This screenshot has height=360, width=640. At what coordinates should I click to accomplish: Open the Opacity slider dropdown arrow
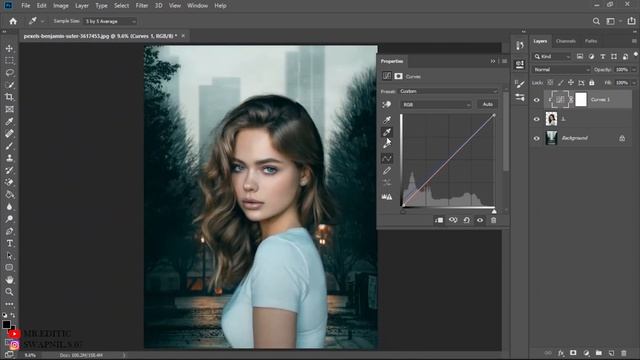[633, 70]
